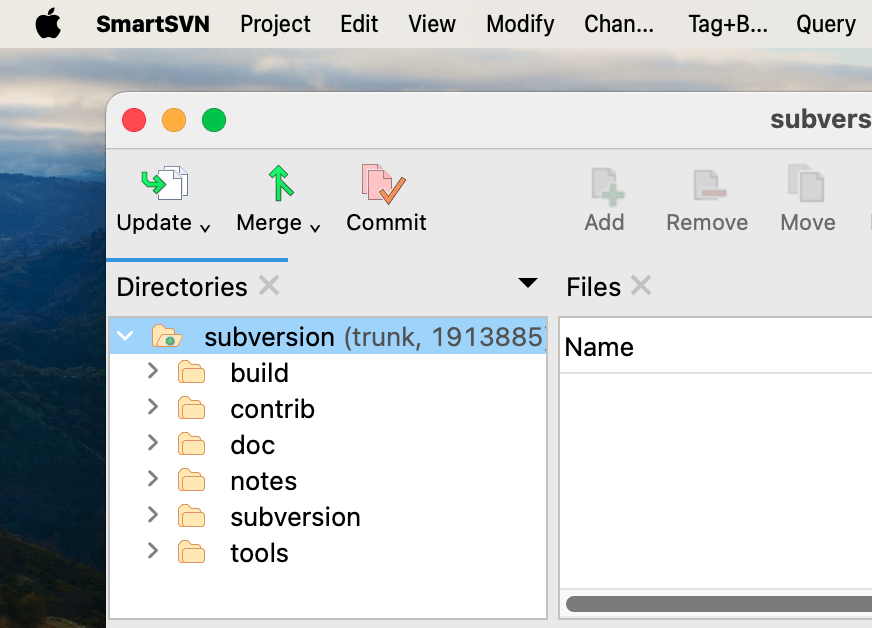
Task: Select the notes directory in the tree
Action: (263, 480)
